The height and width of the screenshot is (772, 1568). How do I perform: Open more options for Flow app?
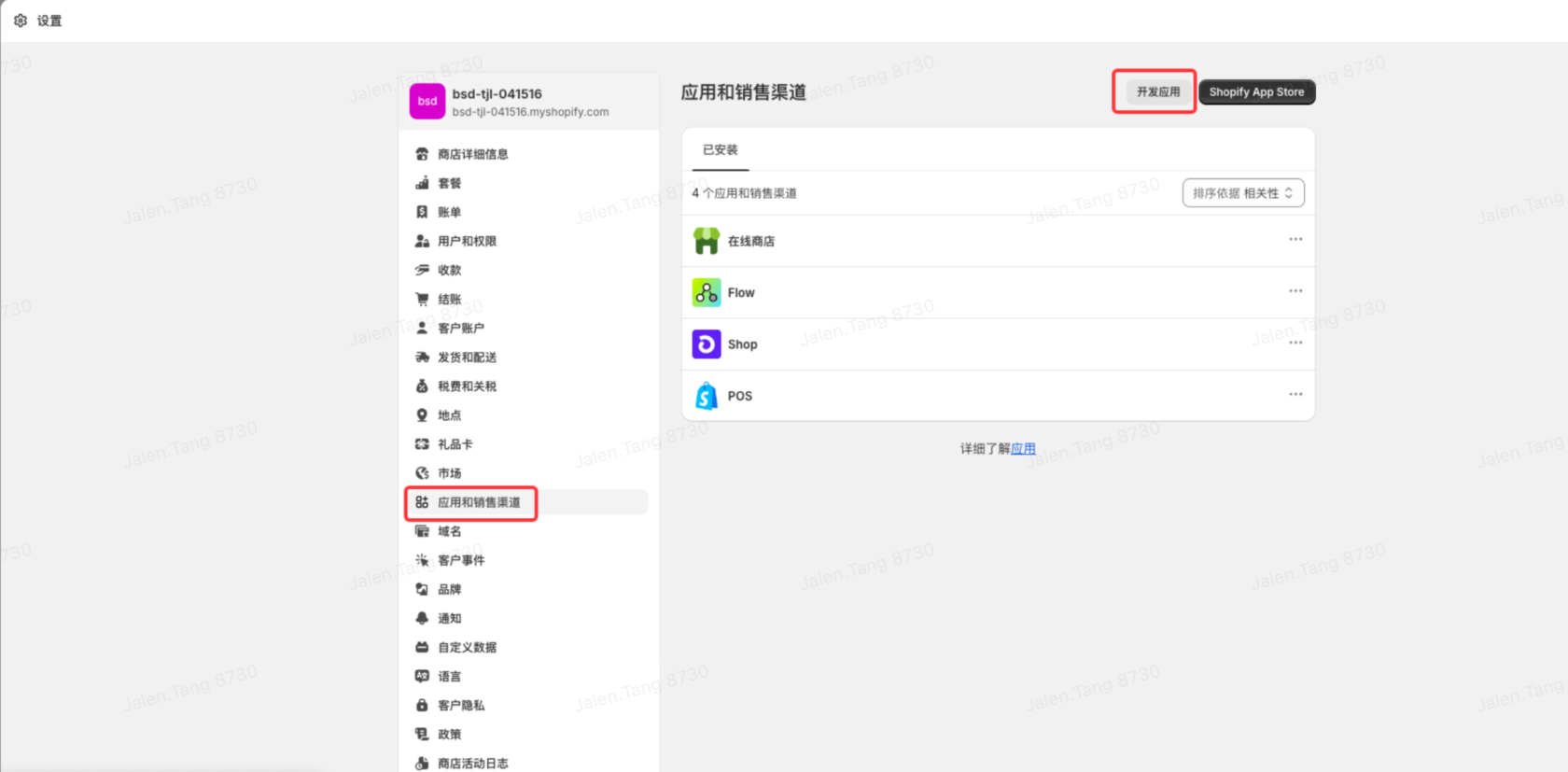coord(1295,291)
